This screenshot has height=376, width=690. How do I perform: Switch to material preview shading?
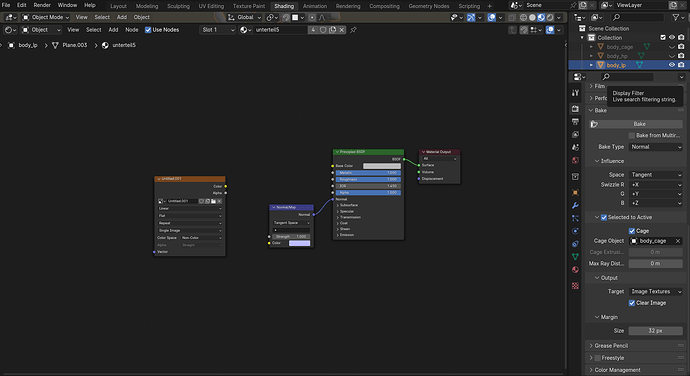(x=541, y=18)
